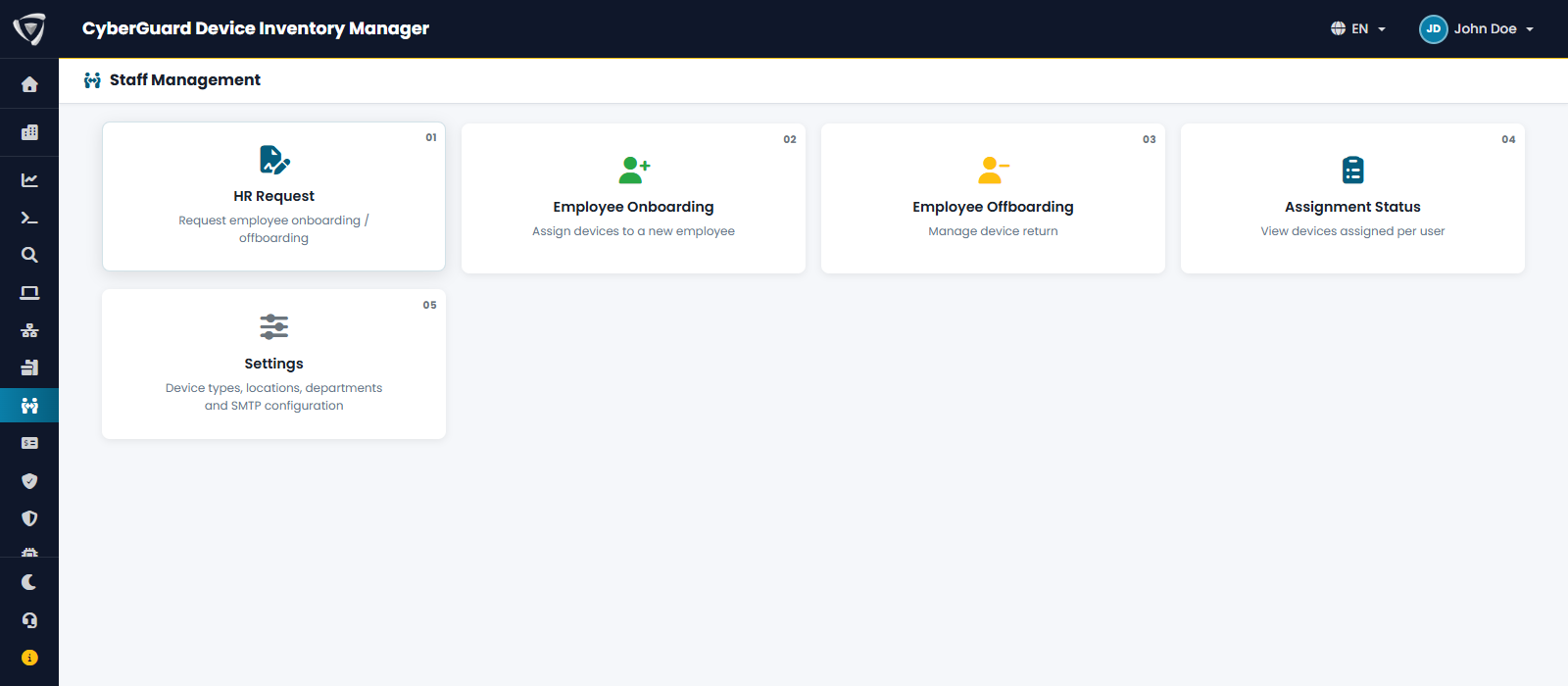Click the Staff Management page heading

pos(185,80)
